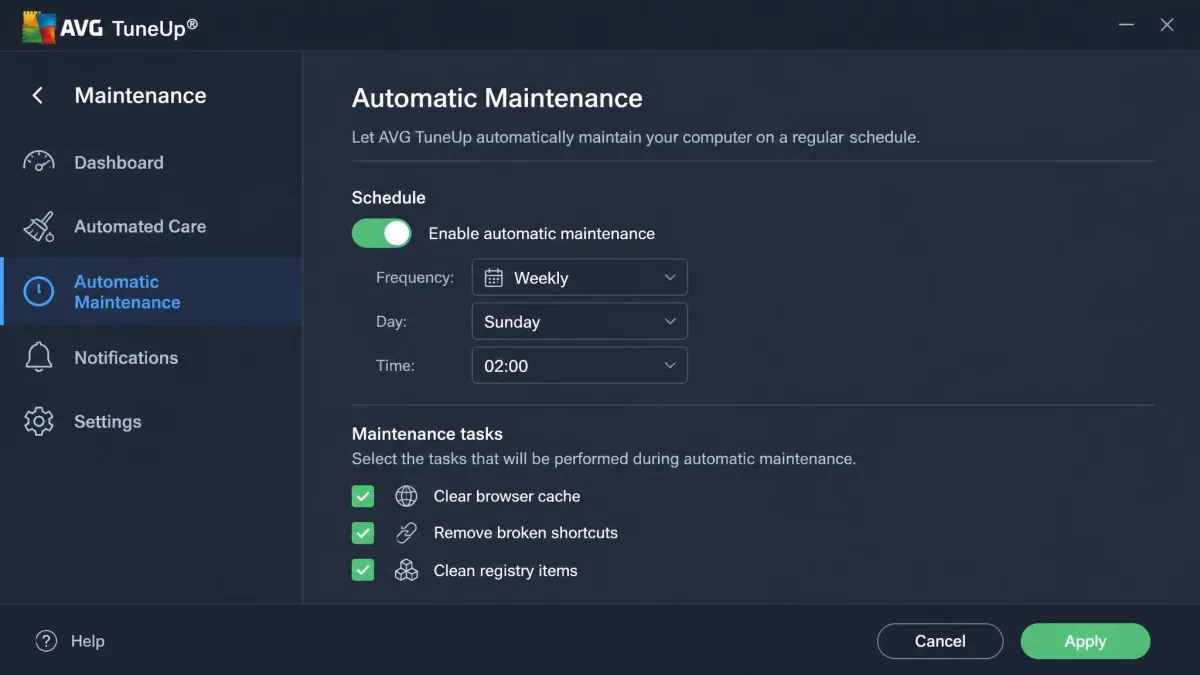This screenshot has width=1200, height=675.
Task: Click the Notifications bell icon
Action: point(39,357)
